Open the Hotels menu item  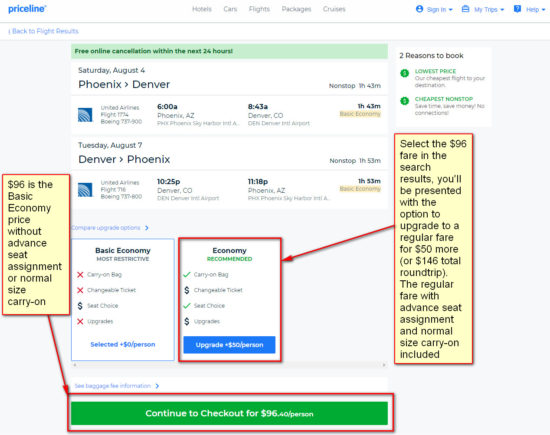tap(202, 9)
